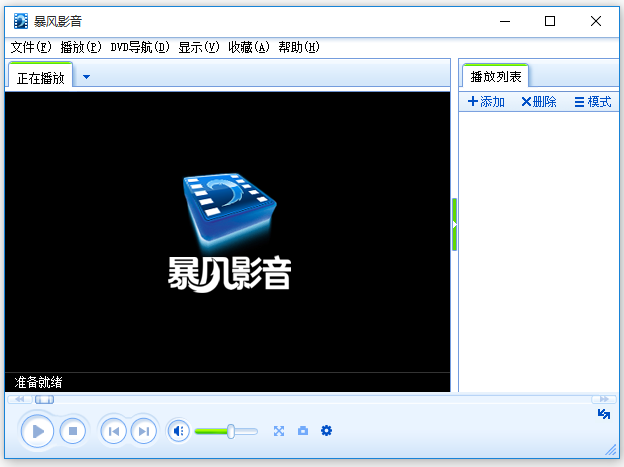Image resolution: width=624 pixels, height=467 pixels.
Task: Toggle fullscreen mode icon
Action: tap(279, 431)
